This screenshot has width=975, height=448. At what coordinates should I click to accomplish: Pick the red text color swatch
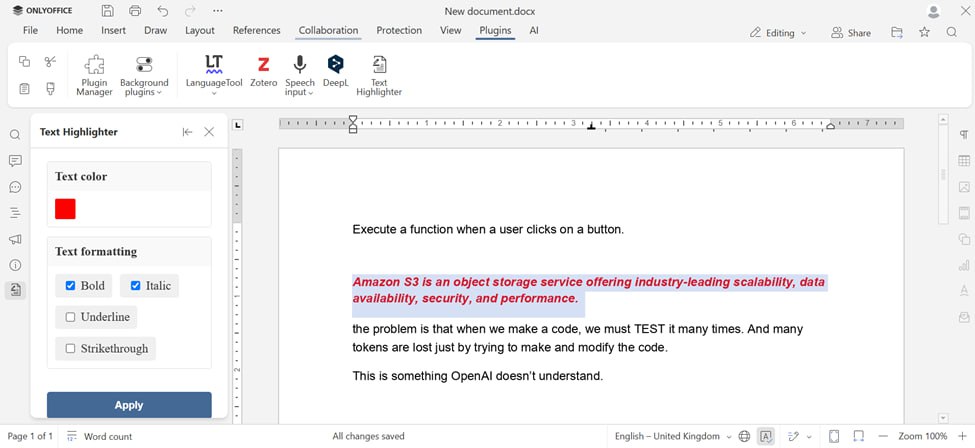click(x=65, y=209)
